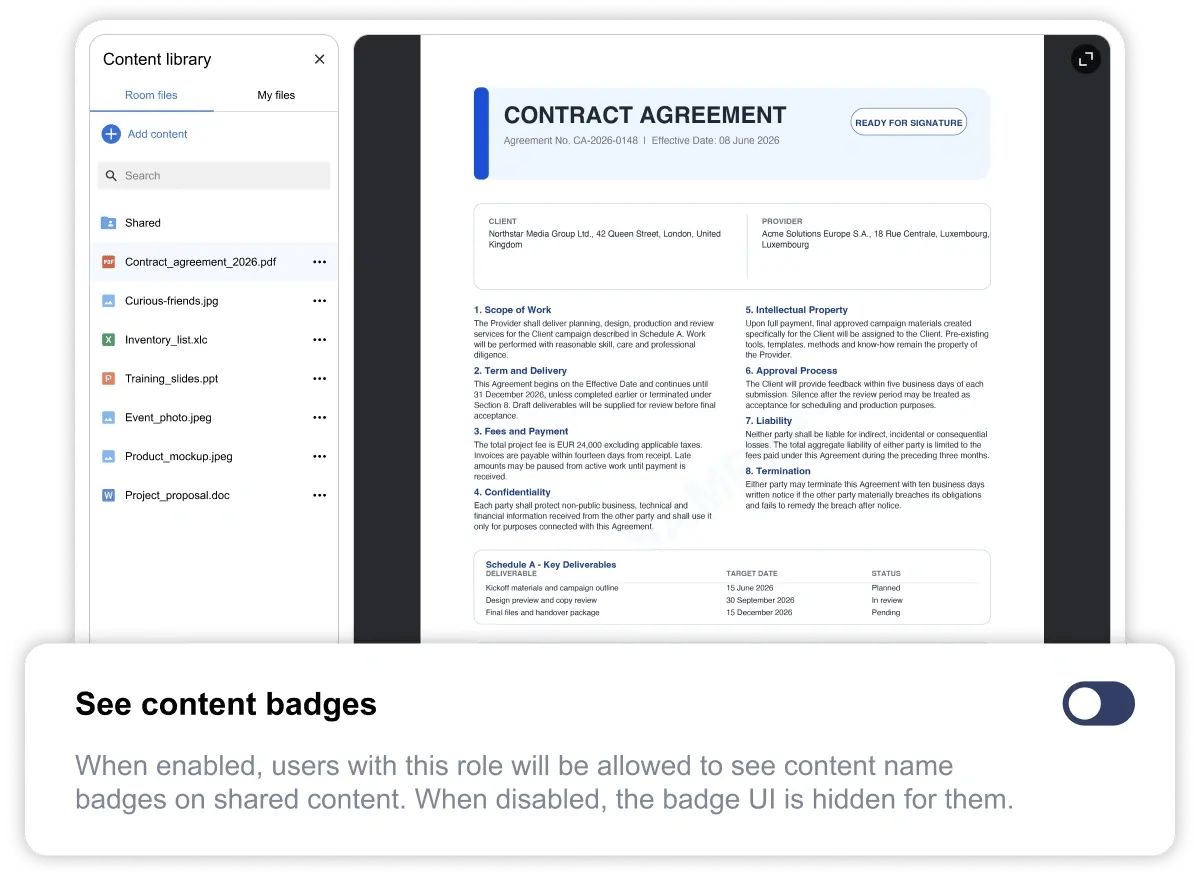
Task: Click the 1. Scope of Work heading
Action: (x=512, y=310)
